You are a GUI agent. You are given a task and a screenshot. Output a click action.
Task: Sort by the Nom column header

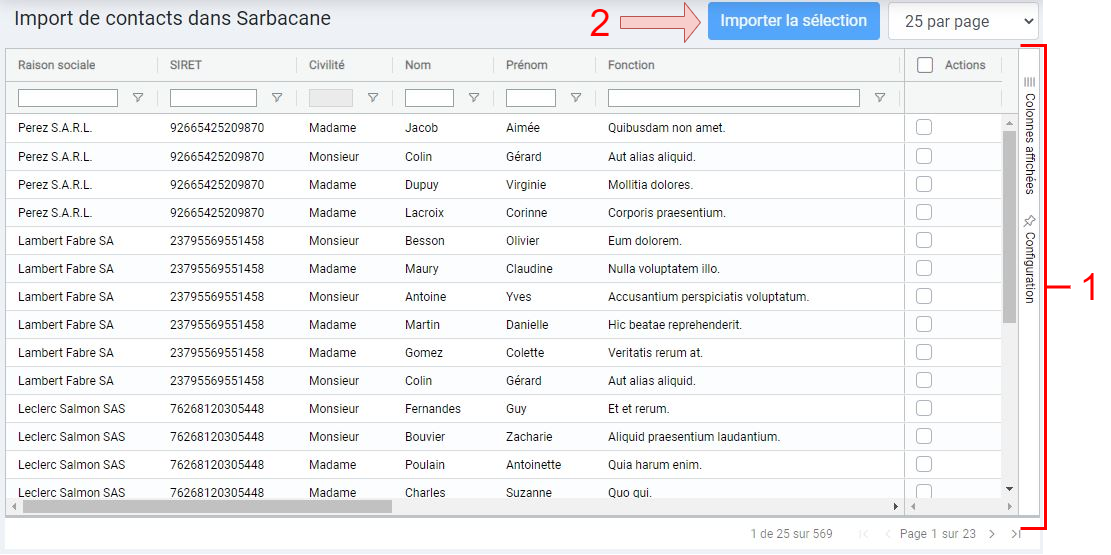[x=418, y=65]
